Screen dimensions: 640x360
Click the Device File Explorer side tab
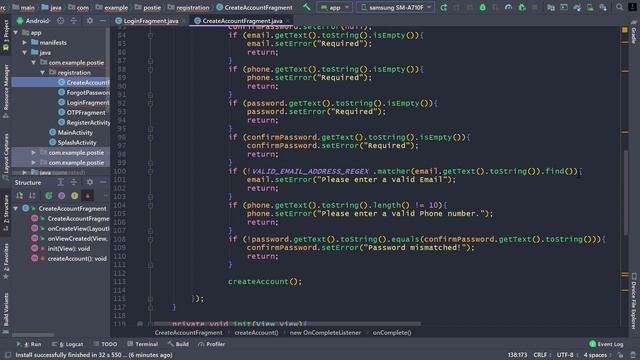pyautogui.click(x=634, y=301)
